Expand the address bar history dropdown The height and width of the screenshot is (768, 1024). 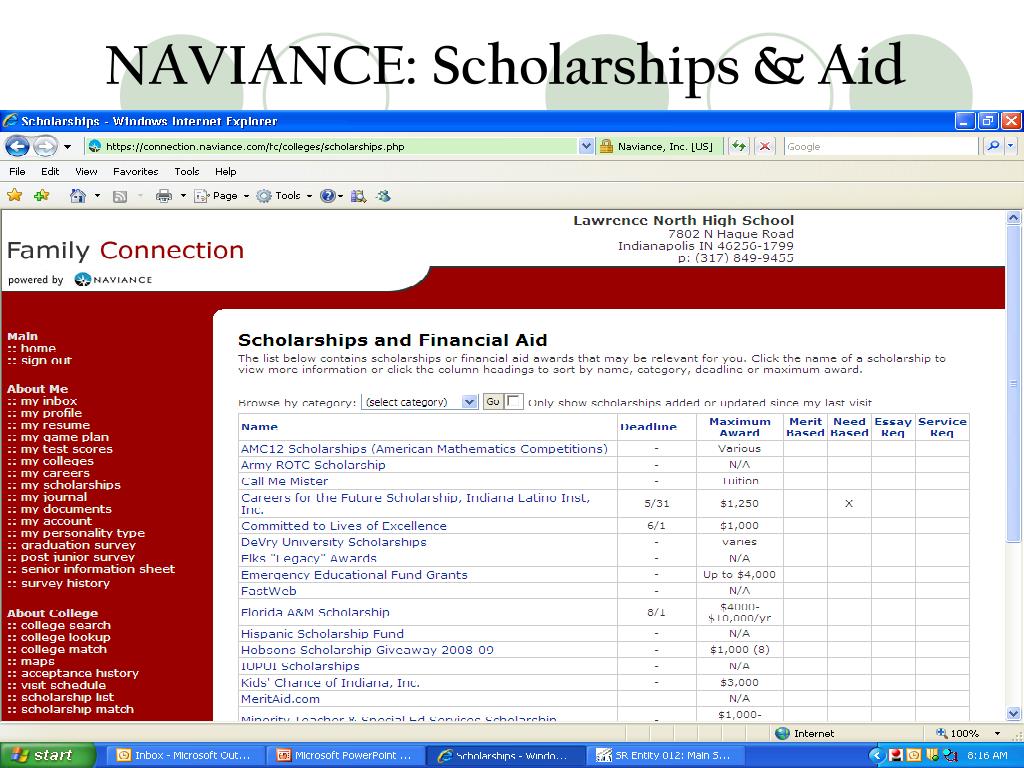point(586,146)
